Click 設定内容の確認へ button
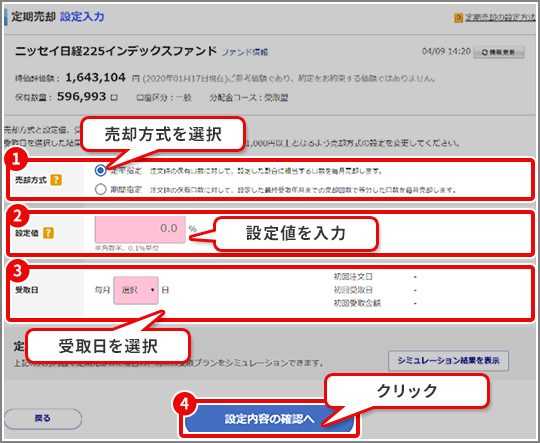Screen dimensions: 540x443 coord(269,419)
